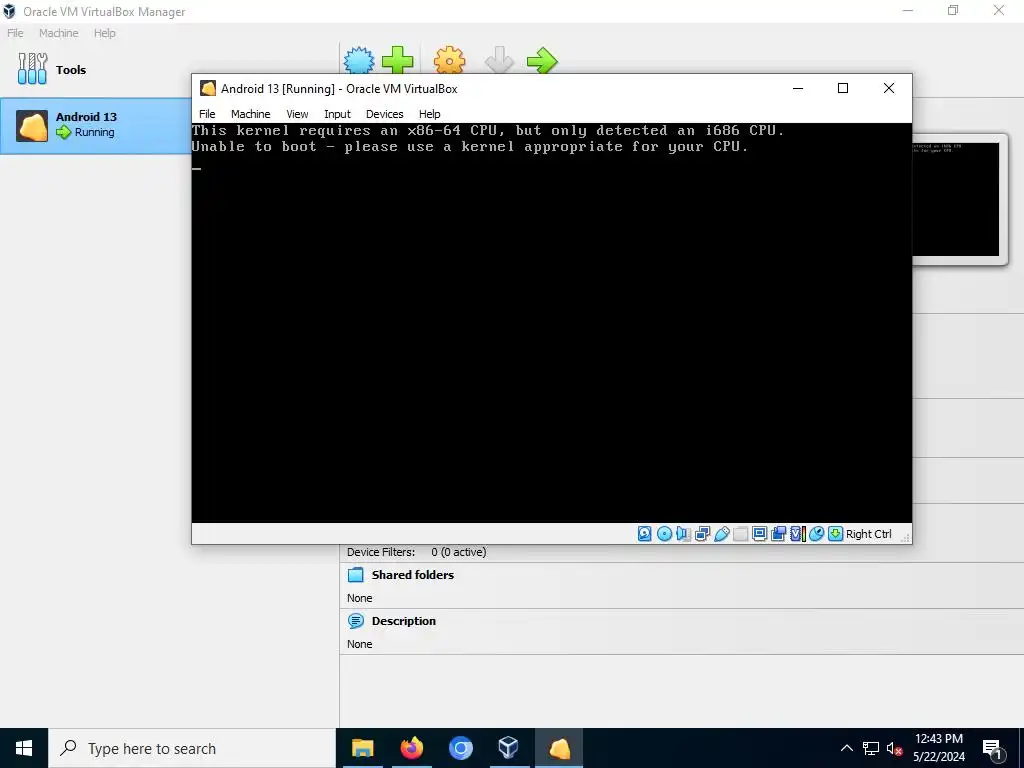
Task: Click the Description speech bubble icon
Action: [x=356, y=621]
